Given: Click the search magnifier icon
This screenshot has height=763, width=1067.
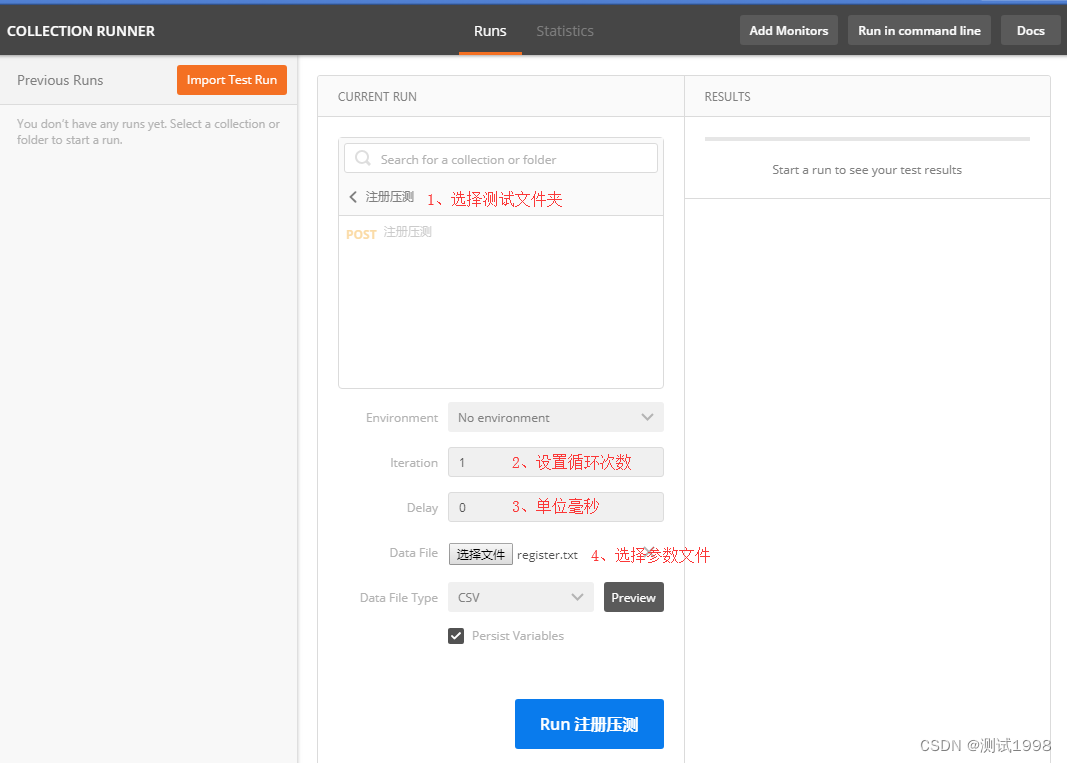Looking at the screenshot, I should (x=363, y=159).
